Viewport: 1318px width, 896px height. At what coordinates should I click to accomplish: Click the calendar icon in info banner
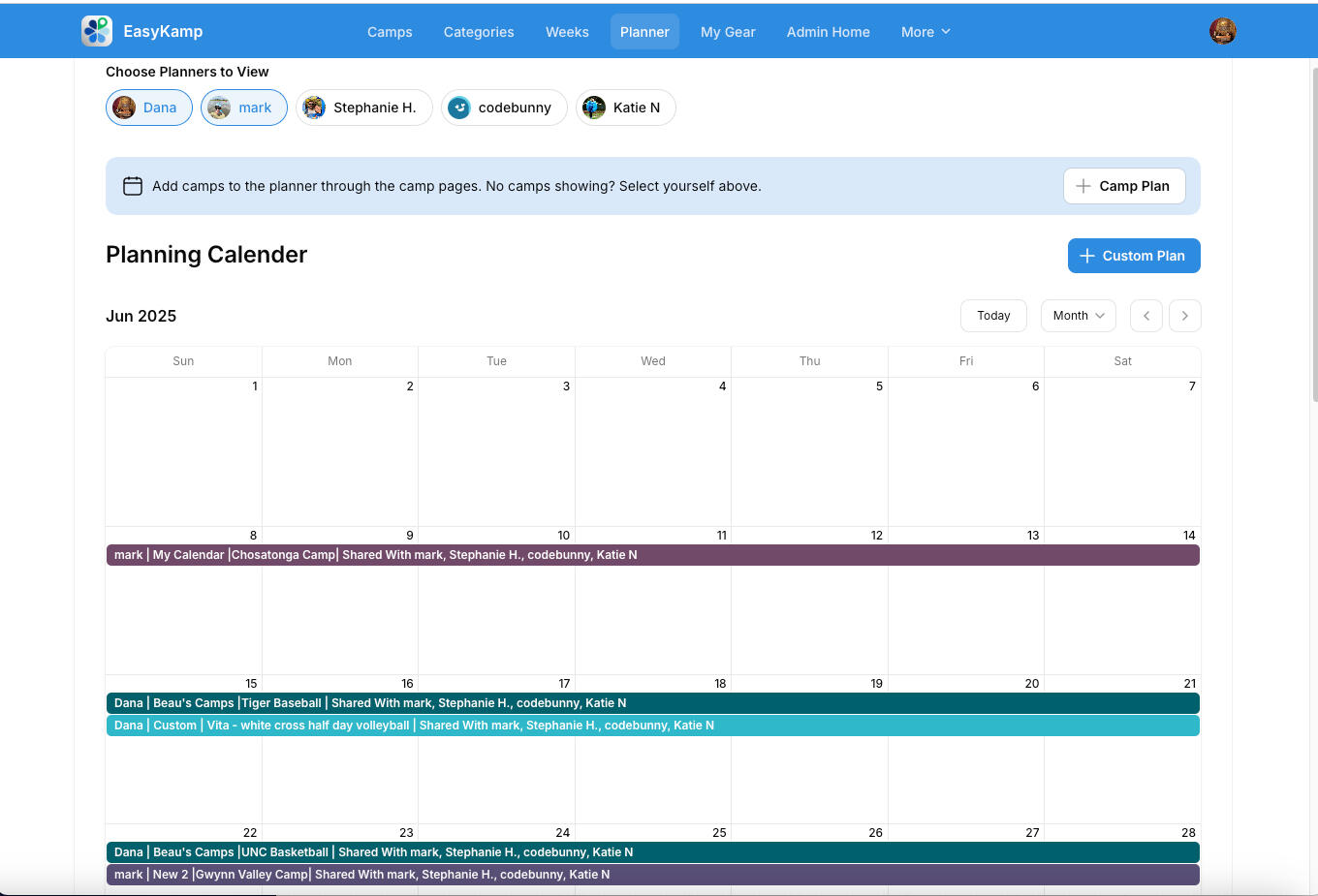click(133, 186)
